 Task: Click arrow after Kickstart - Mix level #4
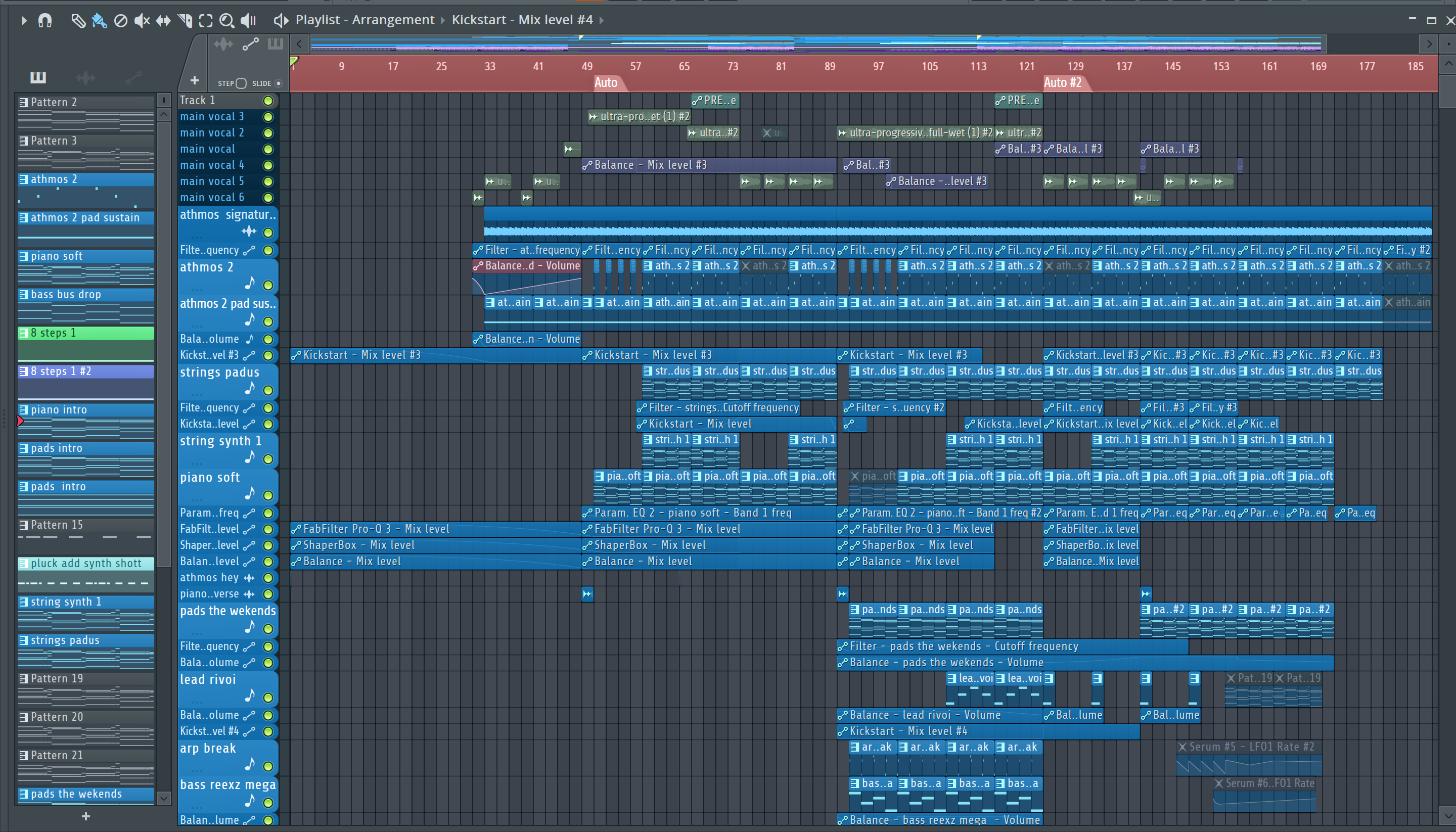pyautogui.click(x=601, y=21)
